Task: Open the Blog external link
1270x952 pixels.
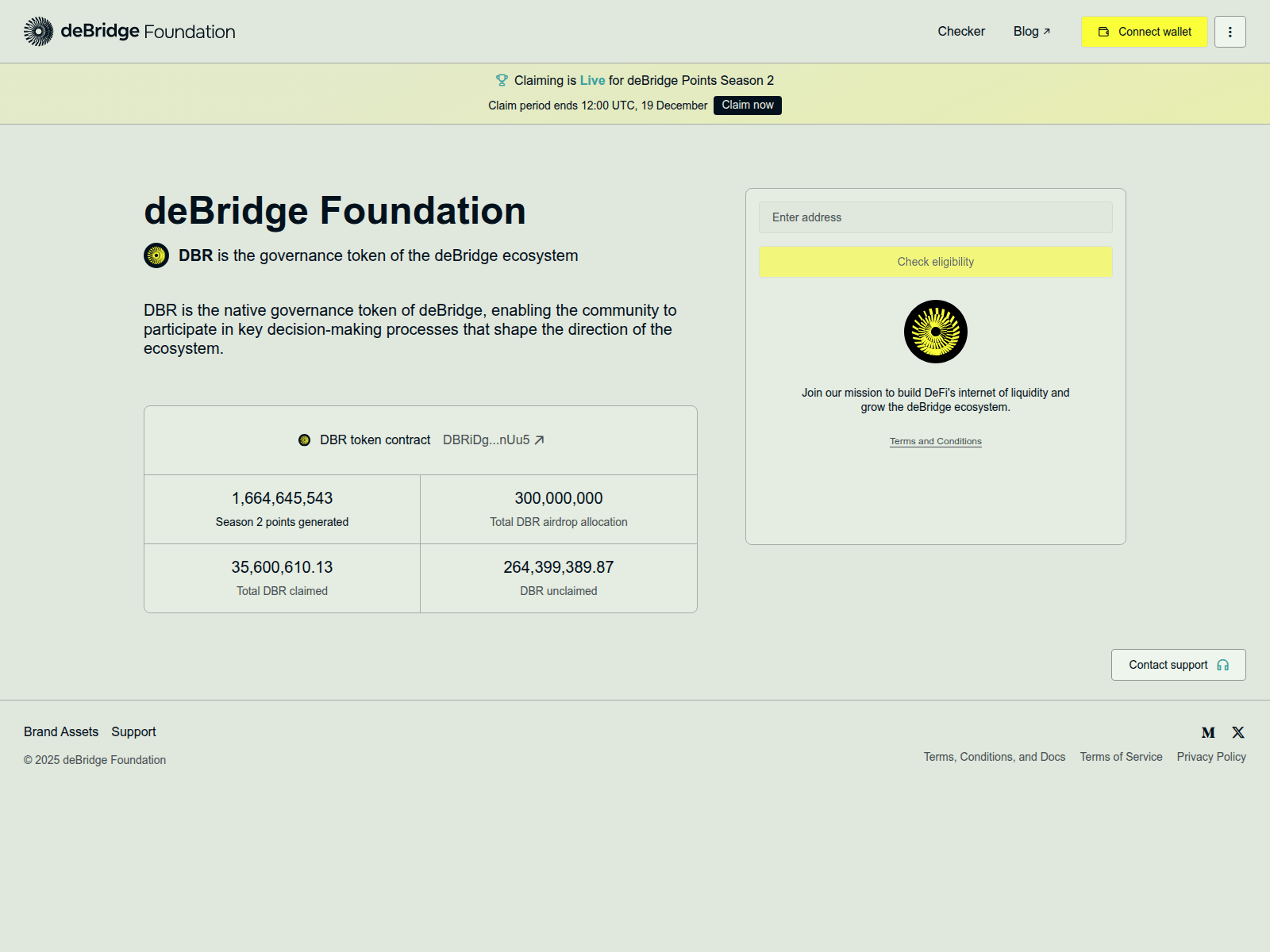Action: click(1031, 32)
